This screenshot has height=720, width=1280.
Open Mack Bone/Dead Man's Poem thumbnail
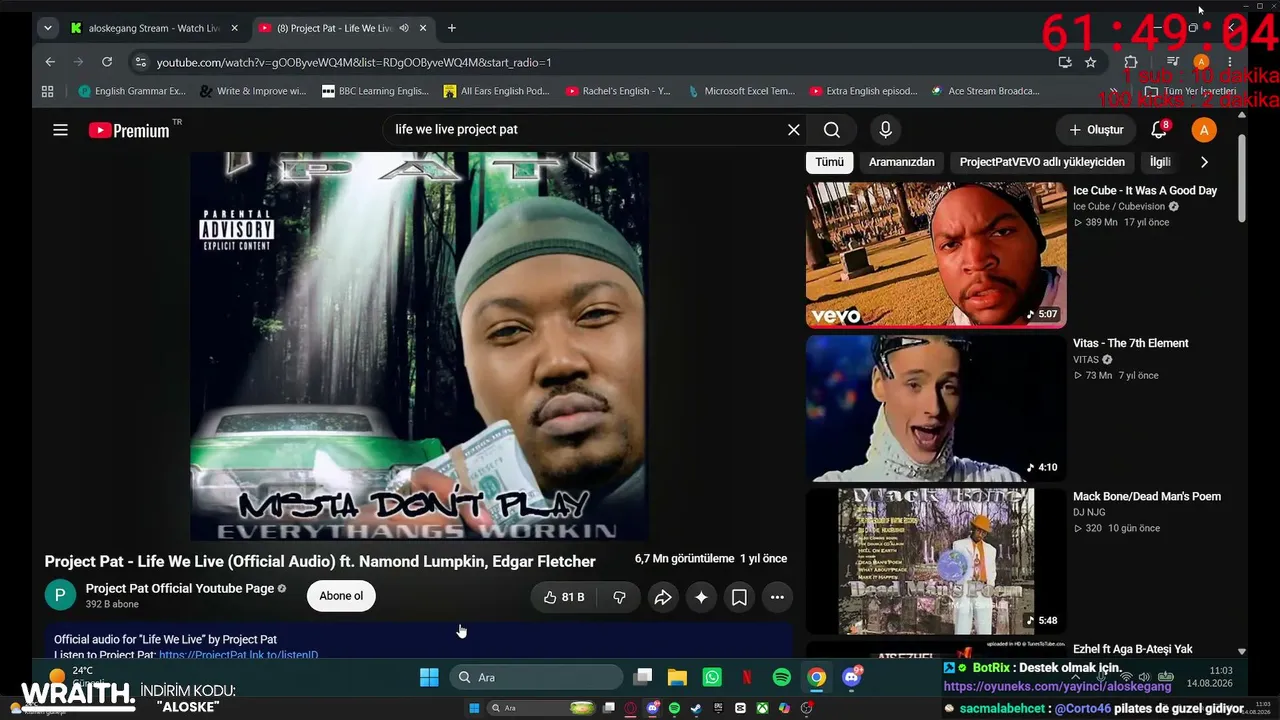(936, 561)
